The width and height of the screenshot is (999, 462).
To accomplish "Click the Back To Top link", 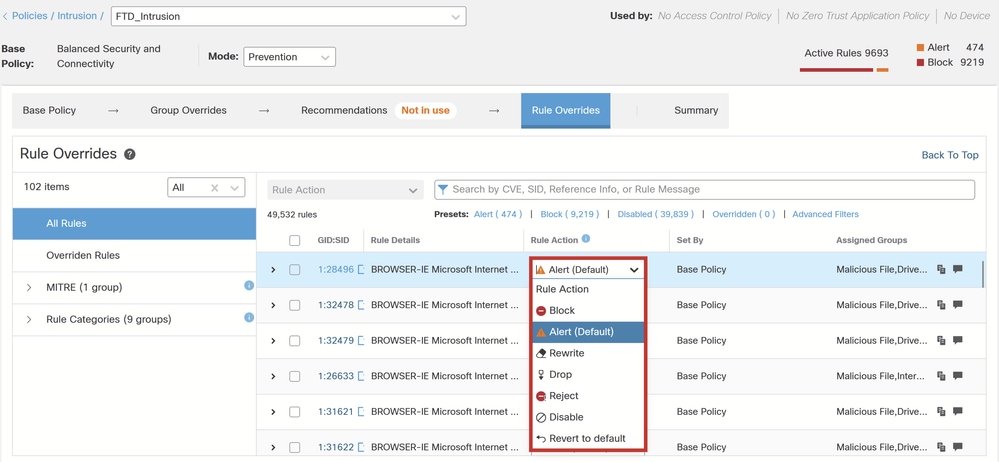I will click(x=950, y=155).
